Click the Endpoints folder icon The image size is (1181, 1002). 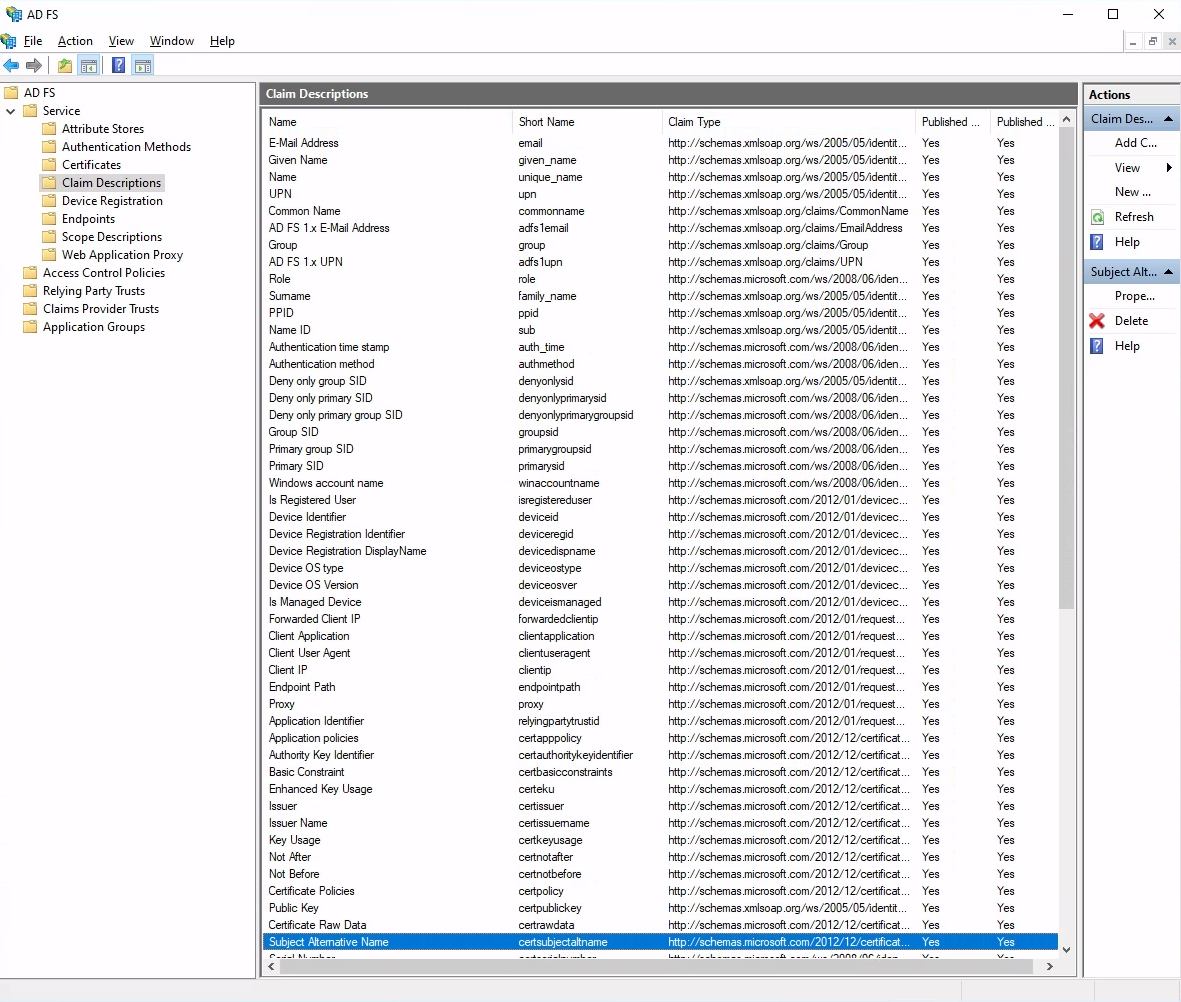49,219
